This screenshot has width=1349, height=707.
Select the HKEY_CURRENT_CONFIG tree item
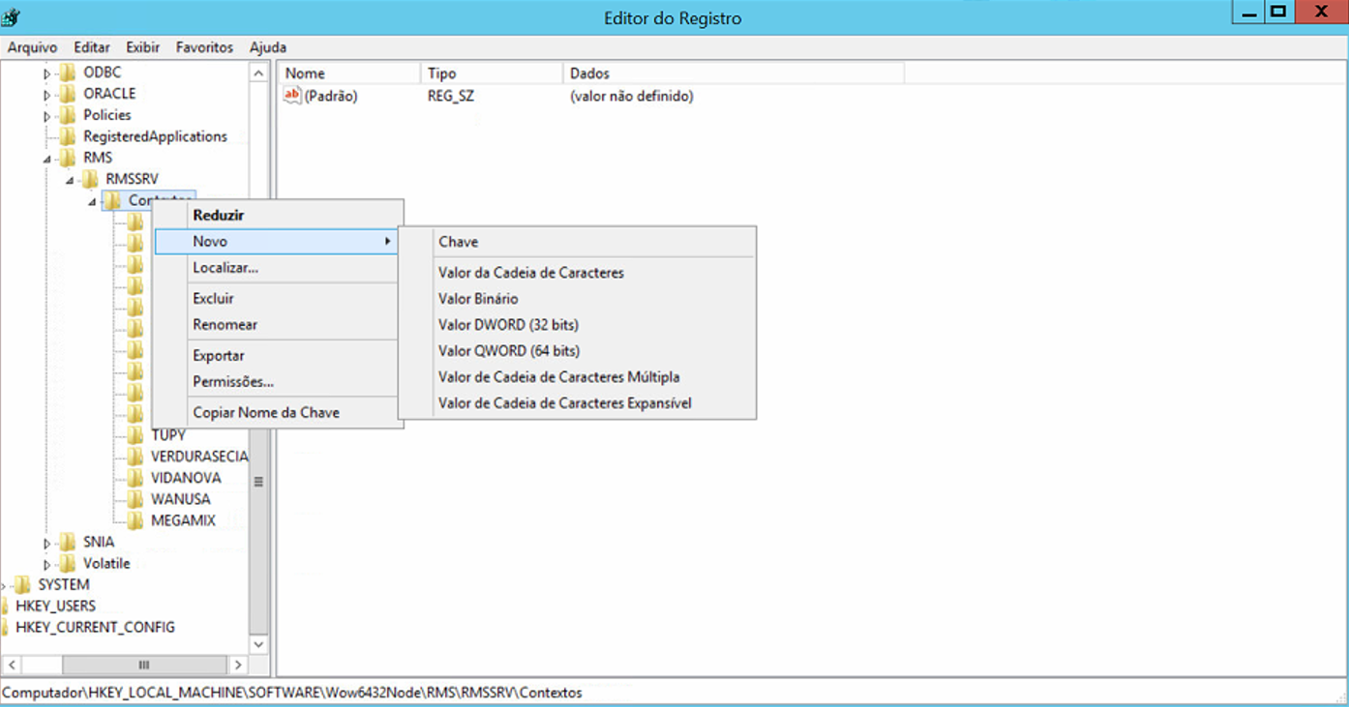(95, 628)
